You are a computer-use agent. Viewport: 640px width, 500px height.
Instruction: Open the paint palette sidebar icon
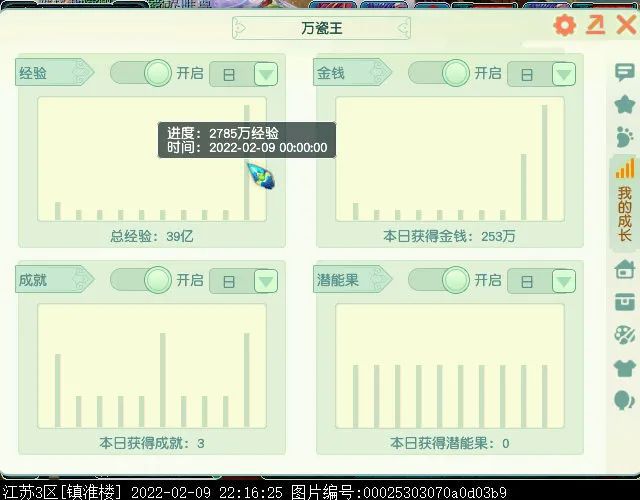coord(624,335)
